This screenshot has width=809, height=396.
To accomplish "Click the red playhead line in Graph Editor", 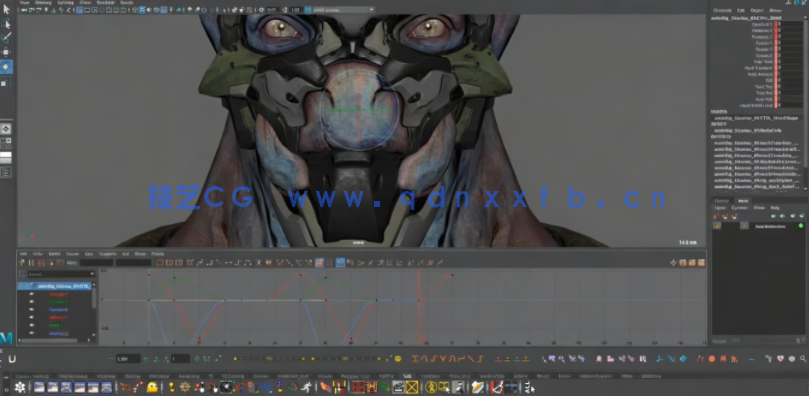I will pos(419,307).
